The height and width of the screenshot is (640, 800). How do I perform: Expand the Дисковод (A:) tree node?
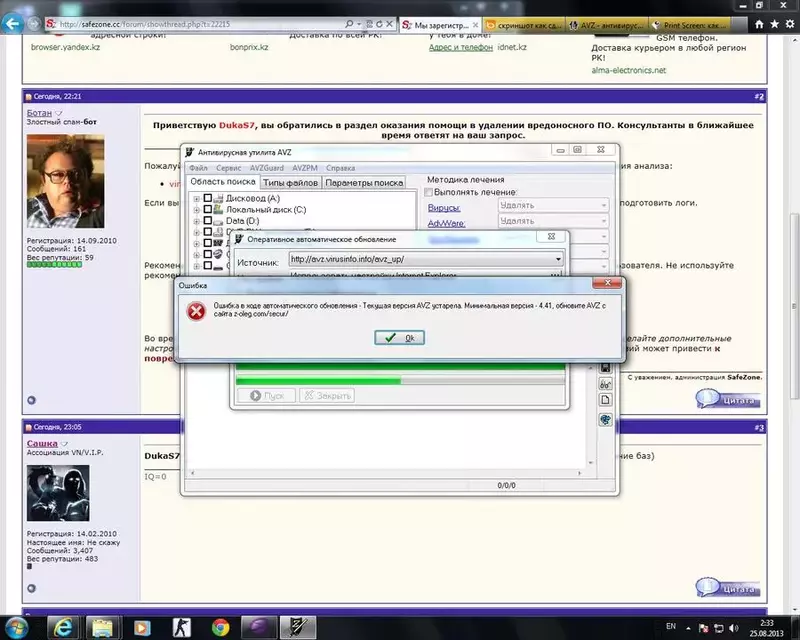196,199
